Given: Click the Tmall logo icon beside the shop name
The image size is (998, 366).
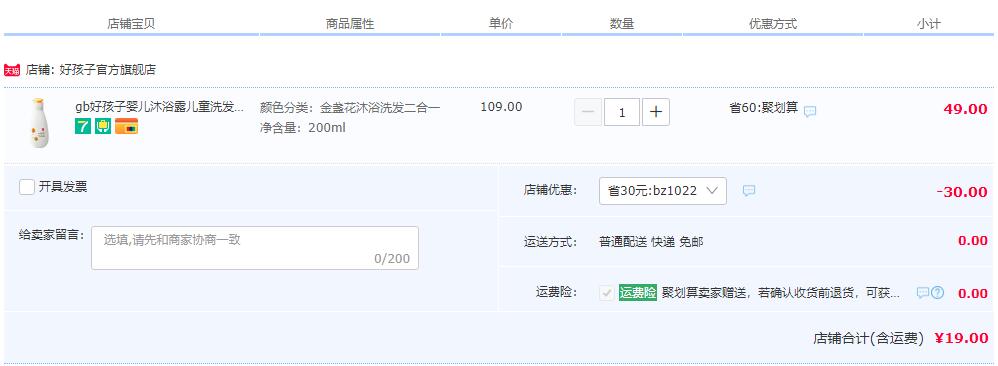Looking at the screenshot, I should pyautogui.click(x=12, y=70).
